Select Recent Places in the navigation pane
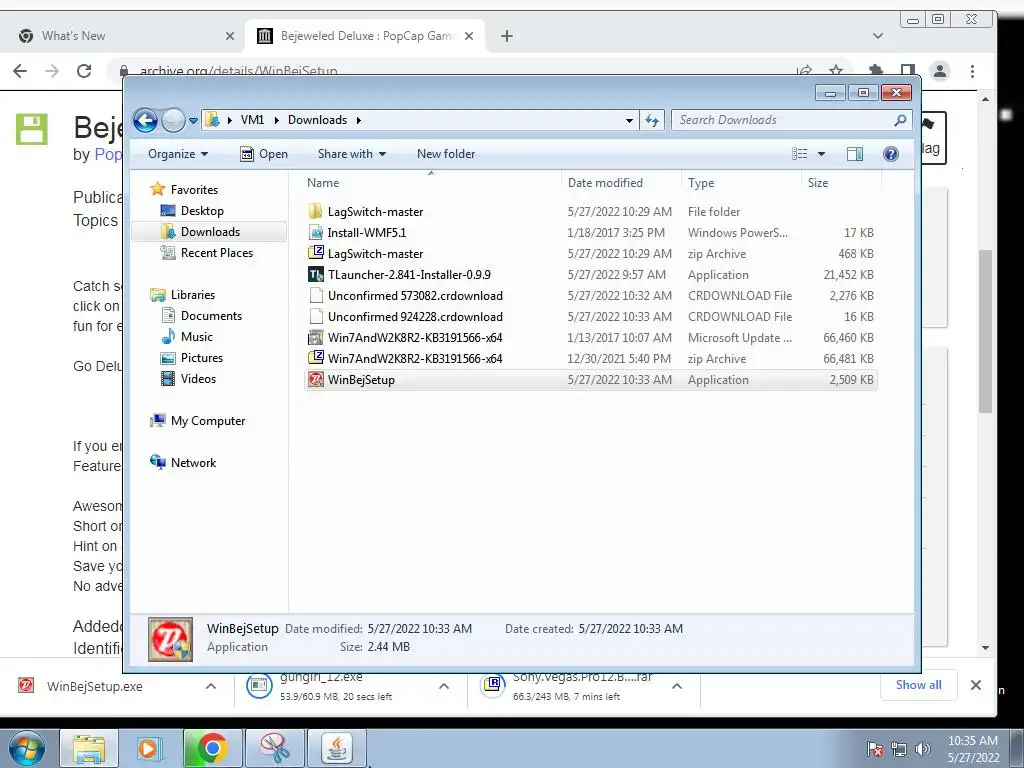 click(x=217, y=253)
